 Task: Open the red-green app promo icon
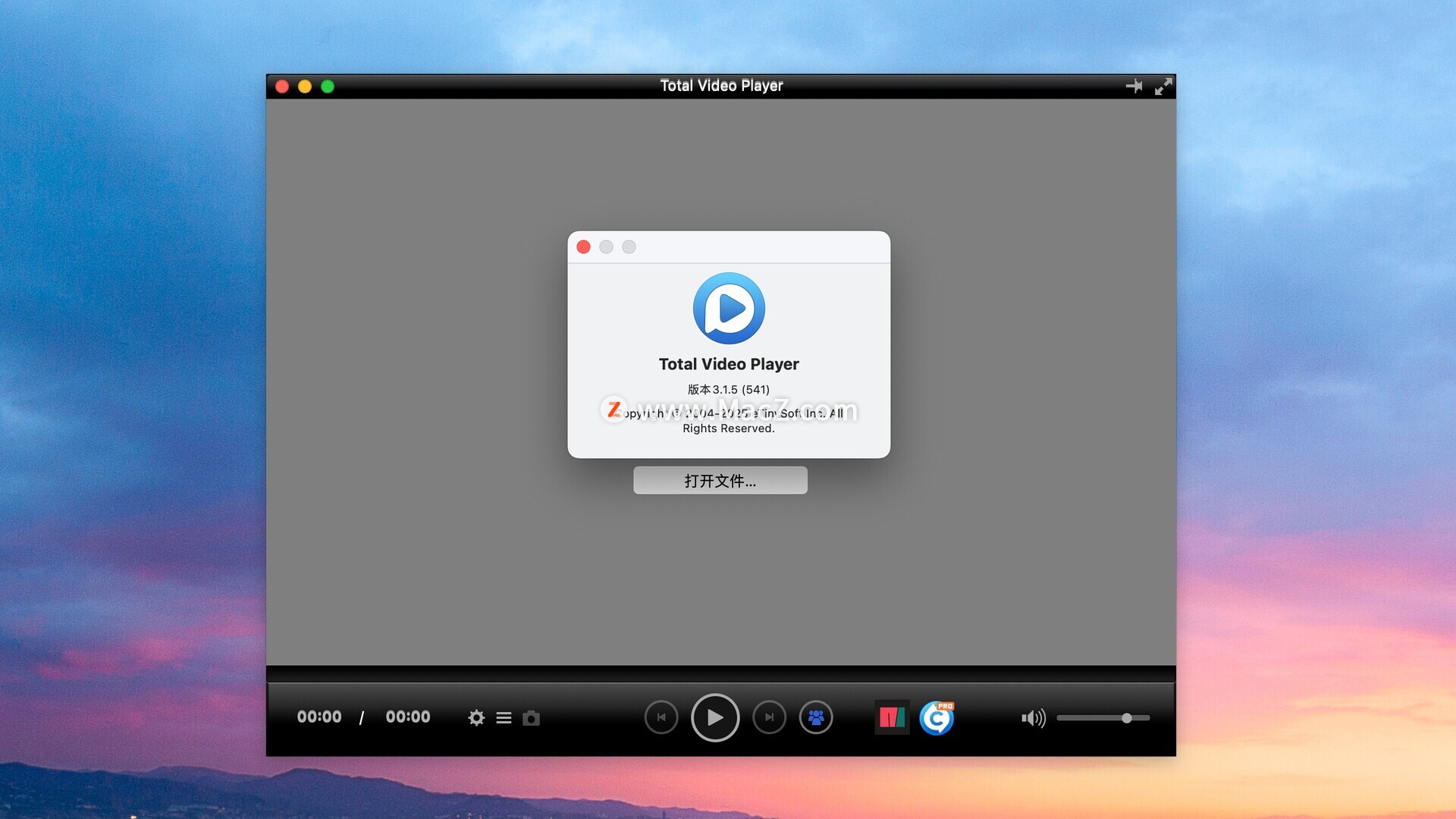coord(892,717)
